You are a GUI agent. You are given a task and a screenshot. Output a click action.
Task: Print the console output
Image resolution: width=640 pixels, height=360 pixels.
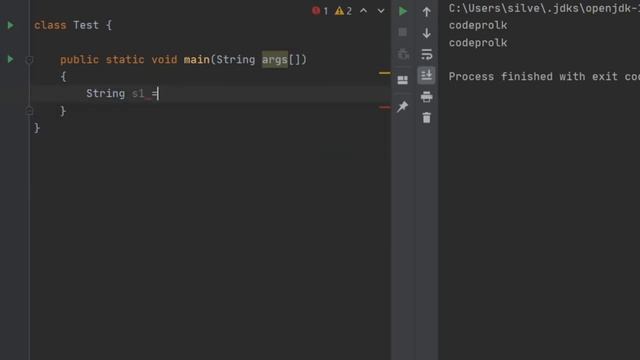click(427, 97)
